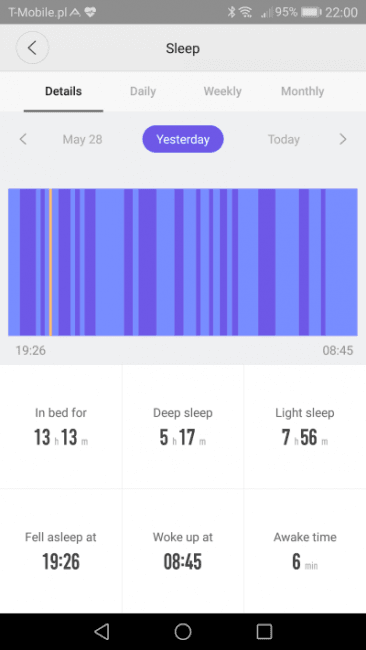Tap battery icon in status bar

click(311, 12)
